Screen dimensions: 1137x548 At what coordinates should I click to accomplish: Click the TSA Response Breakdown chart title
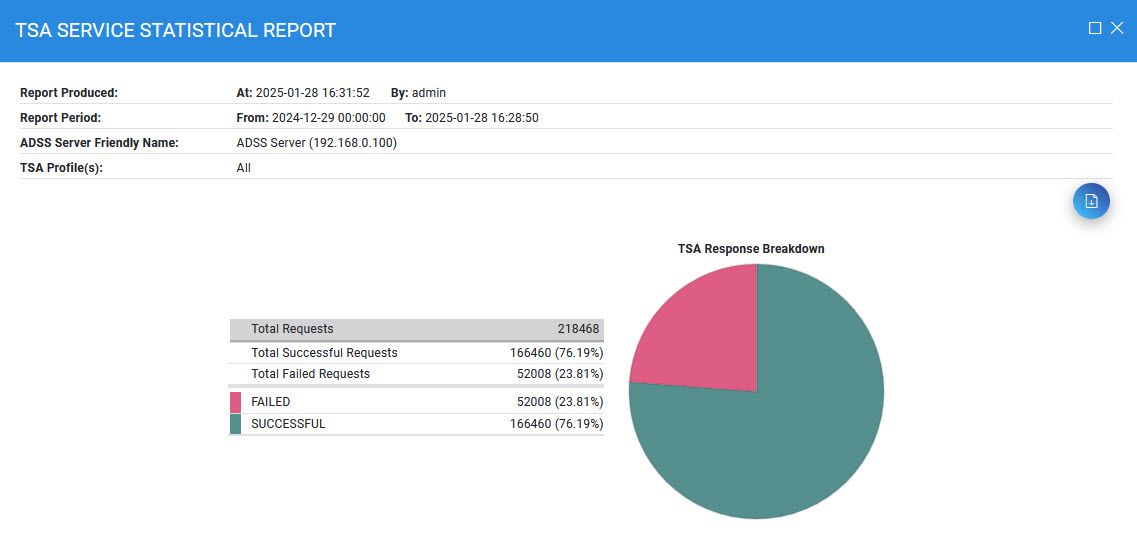click(x=751, y=249)
